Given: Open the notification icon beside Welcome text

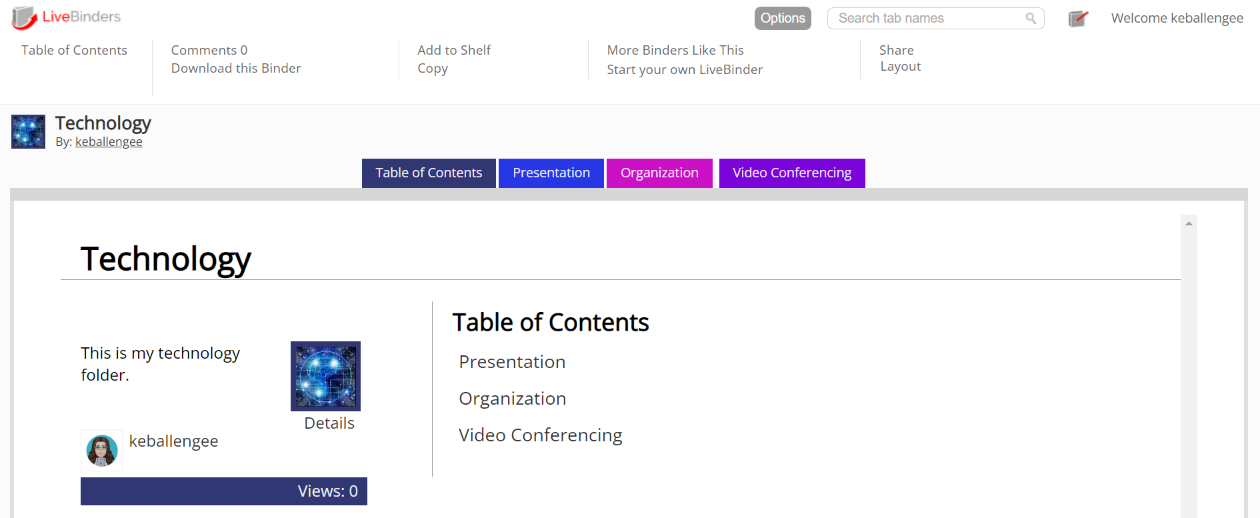Looking at the screenshot, I should [x=1078, y=18].
